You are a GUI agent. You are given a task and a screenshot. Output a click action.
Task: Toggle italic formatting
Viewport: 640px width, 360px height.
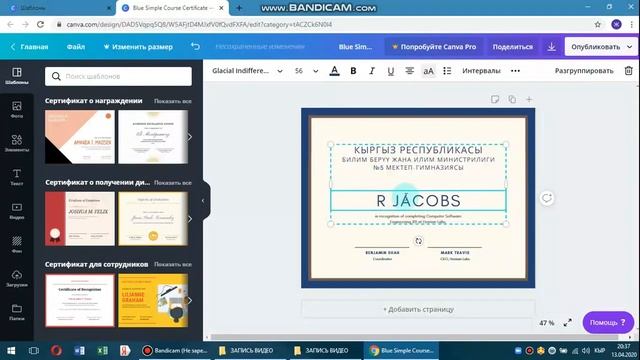point(372,71)
